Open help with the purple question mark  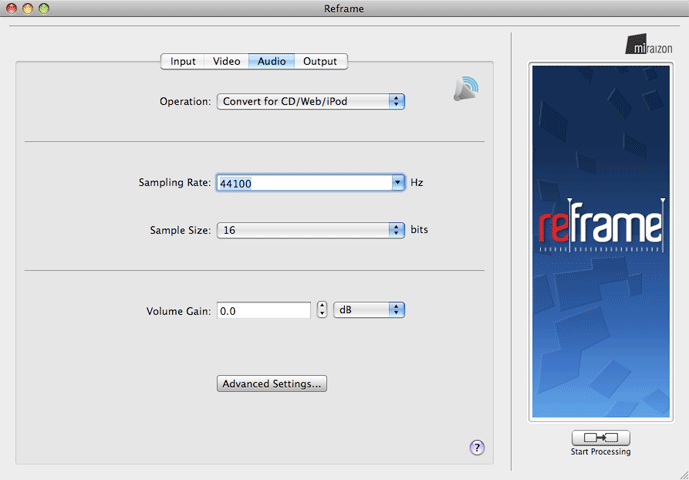click(477, 447)
